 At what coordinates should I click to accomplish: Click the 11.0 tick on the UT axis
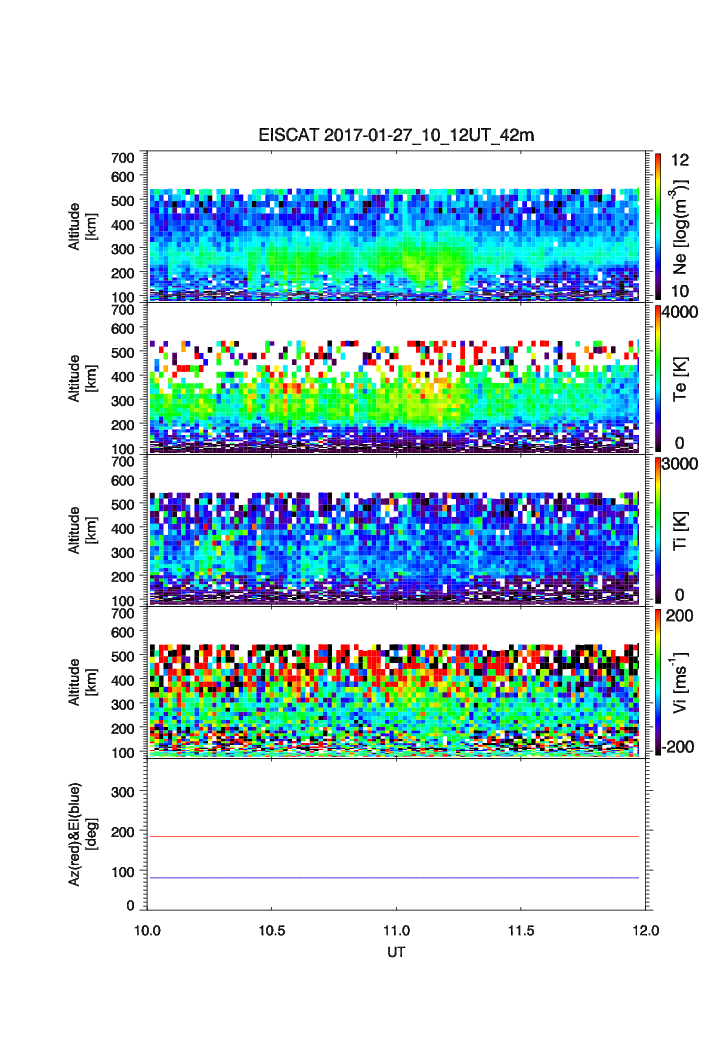[397, 930]
